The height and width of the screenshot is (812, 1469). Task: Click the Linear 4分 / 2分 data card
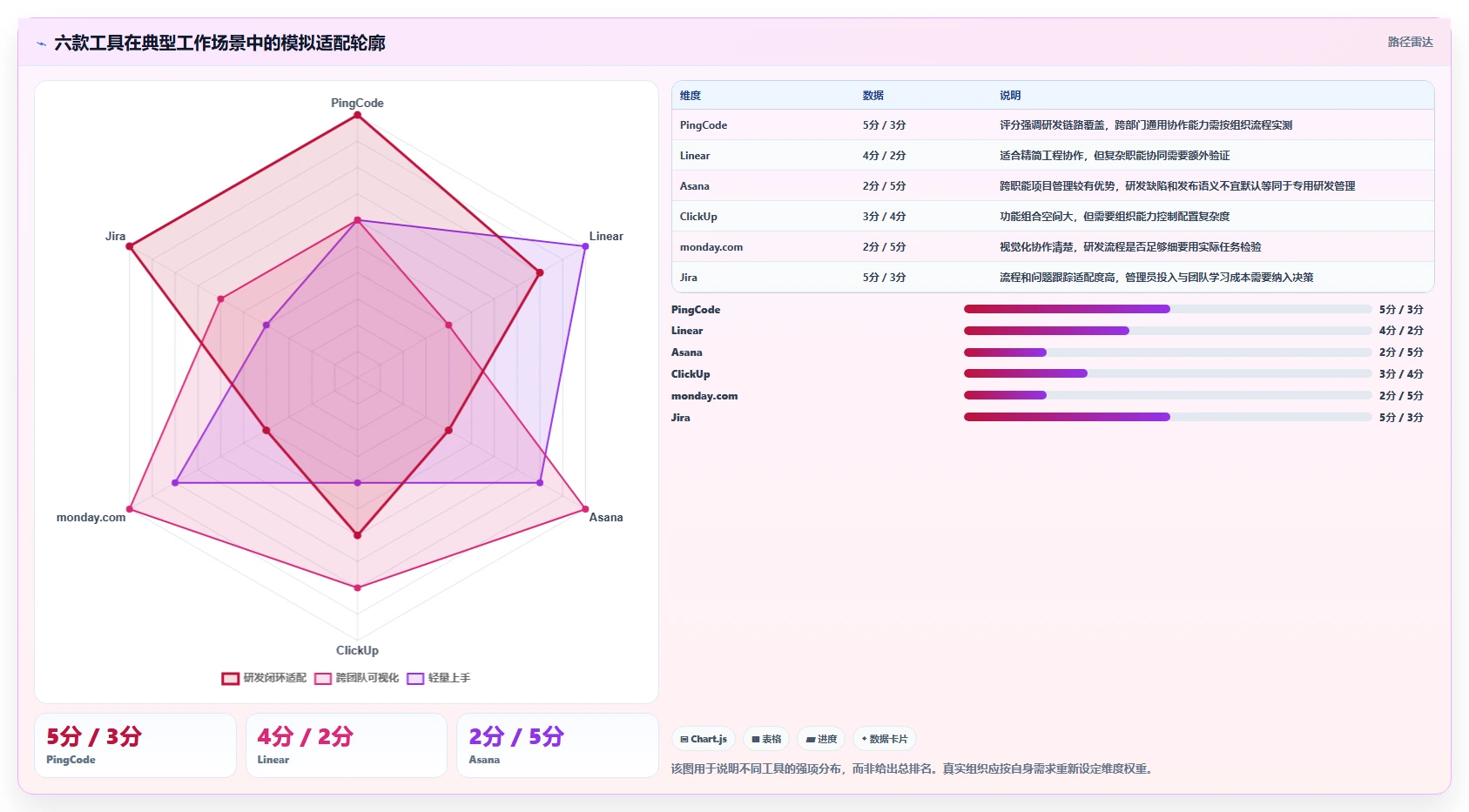click(x=347, y=745)
